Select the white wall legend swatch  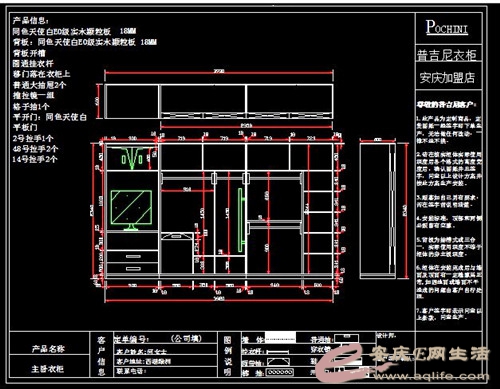280,337
